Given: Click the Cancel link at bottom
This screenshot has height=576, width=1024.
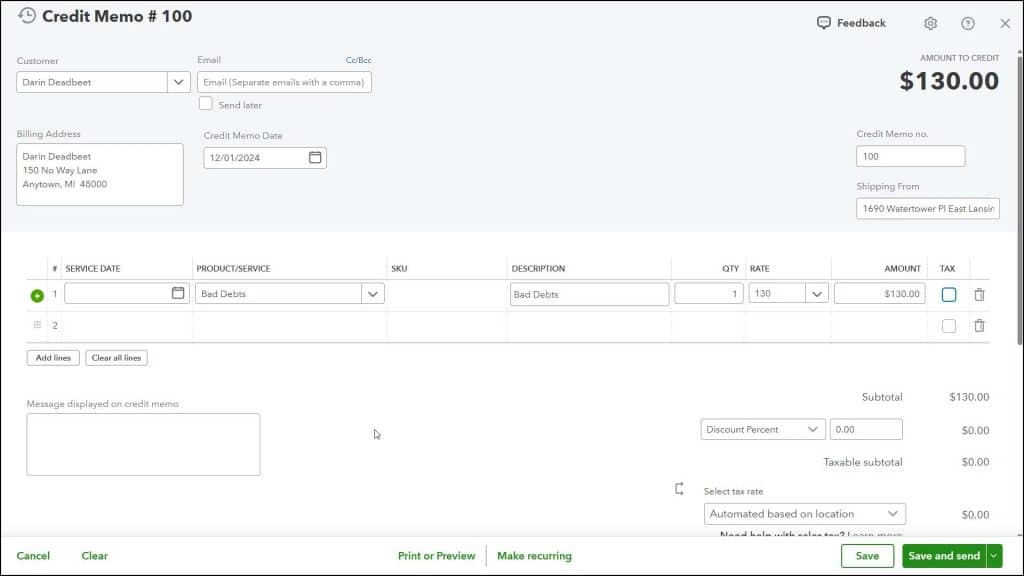Looking at the screenshot, I should 33,556.
